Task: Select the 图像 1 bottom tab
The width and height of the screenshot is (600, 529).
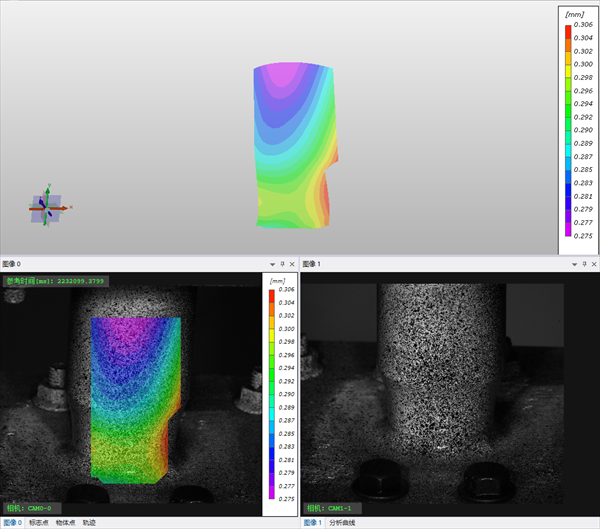Action: click(312, 523)
